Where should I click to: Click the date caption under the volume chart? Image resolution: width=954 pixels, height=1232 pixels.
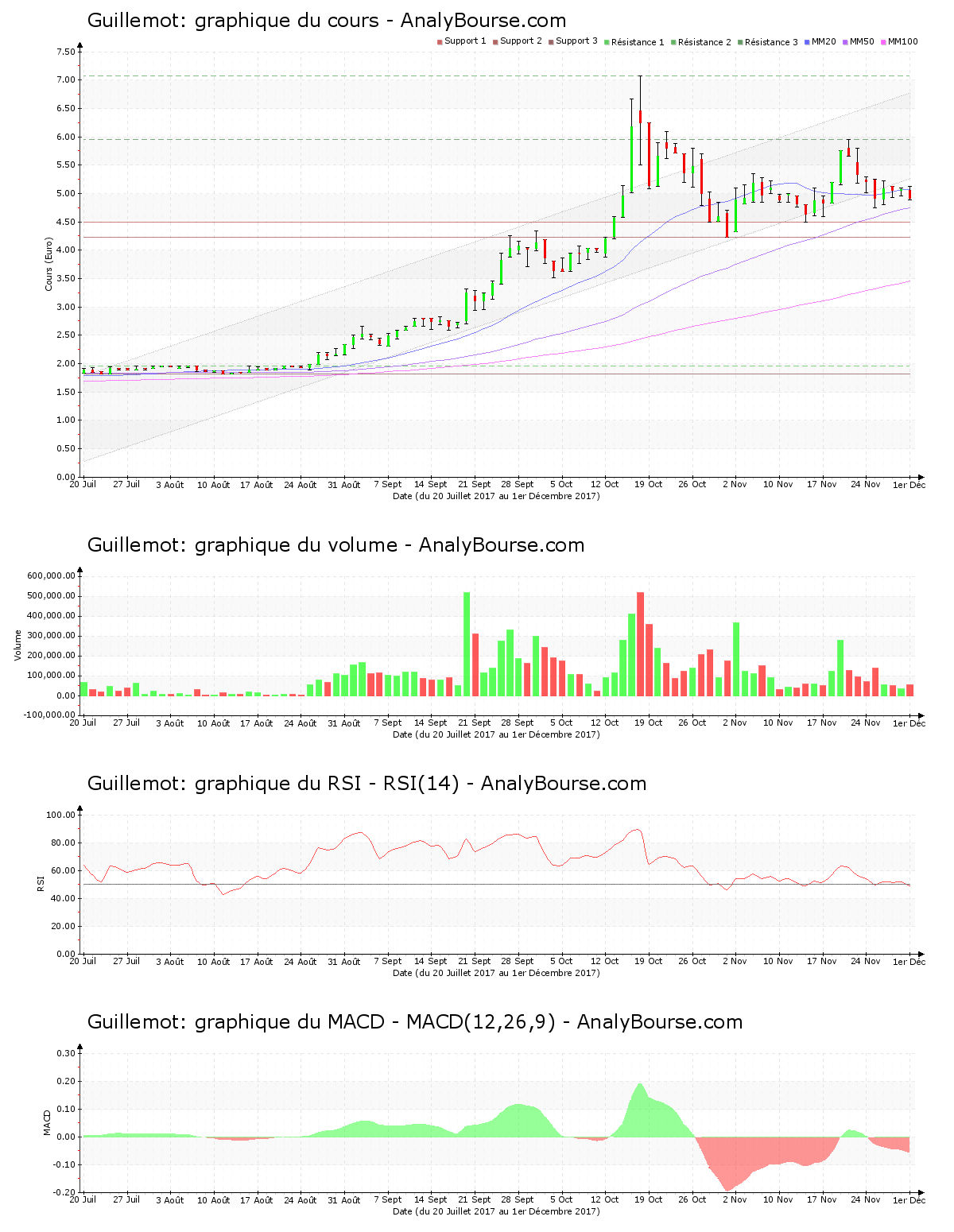[x=496, y=734]
